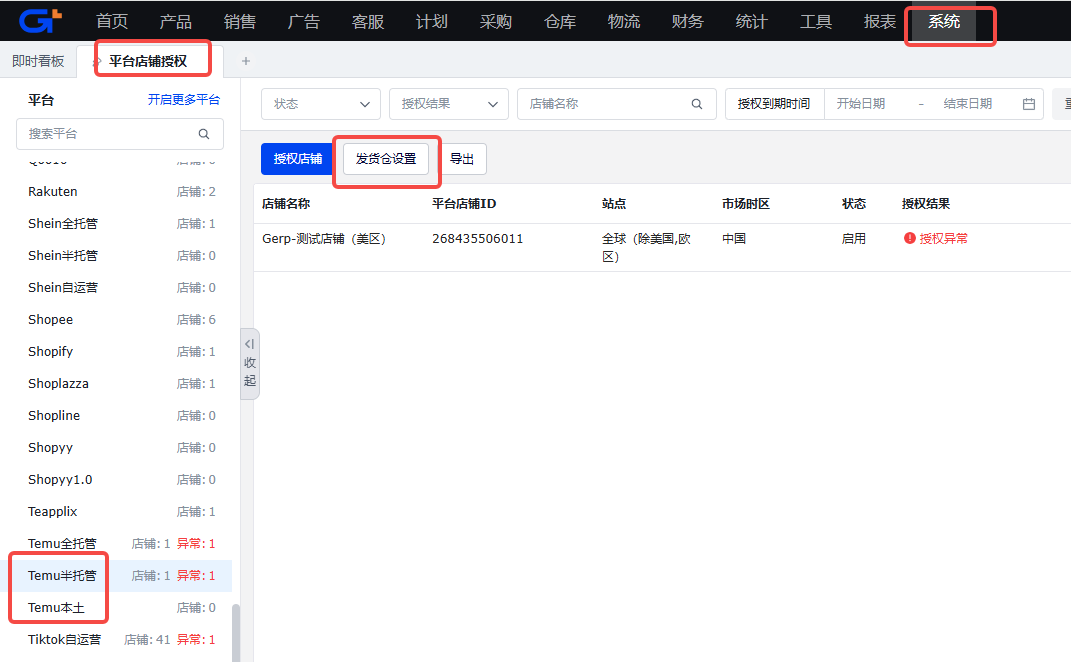
Task: Open the 统计 menu
Action: [752, 21]
